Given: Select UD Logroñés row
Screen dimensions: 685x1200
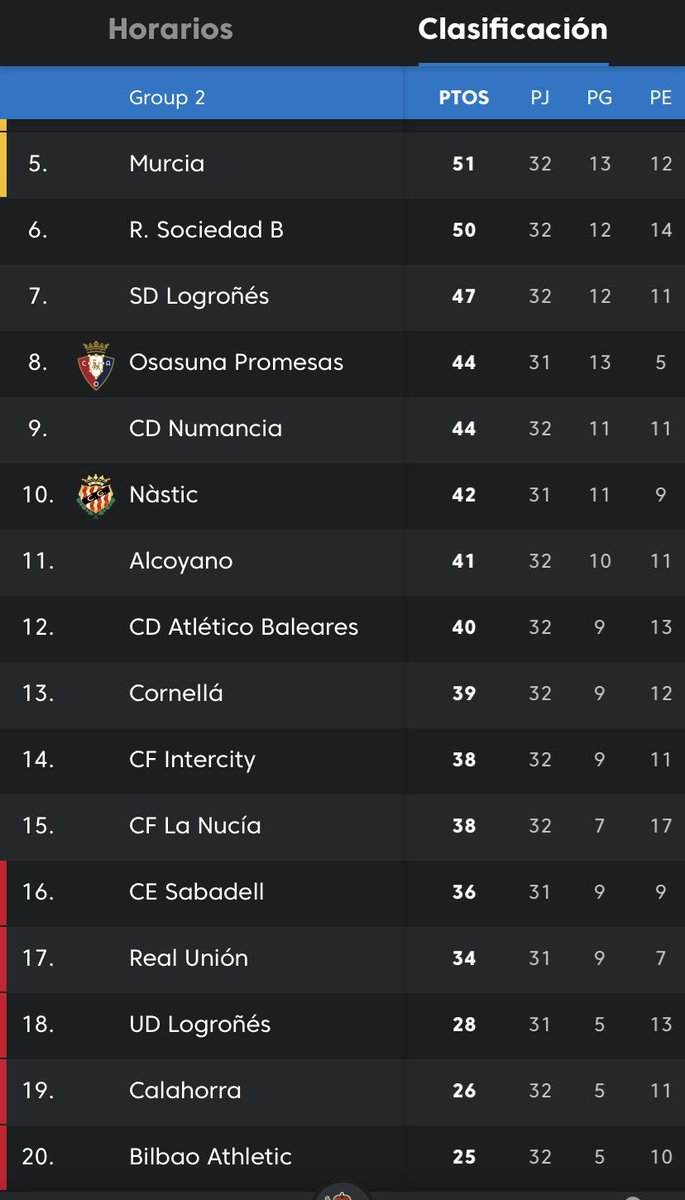Looking at the screenshot, I should point(342,1025).
